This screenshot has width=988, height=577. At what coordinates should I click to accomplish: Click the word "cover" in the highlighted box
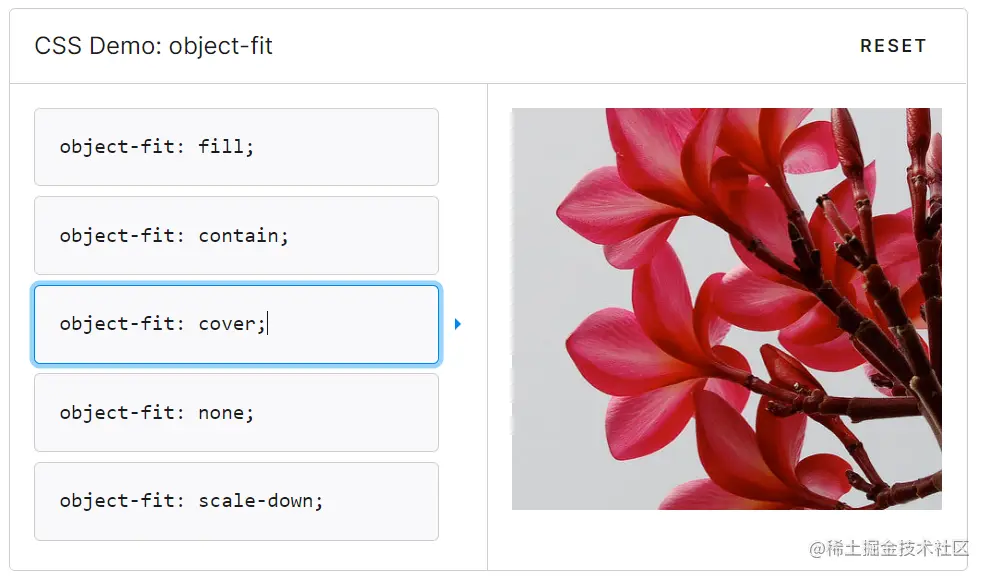(227, 324)
